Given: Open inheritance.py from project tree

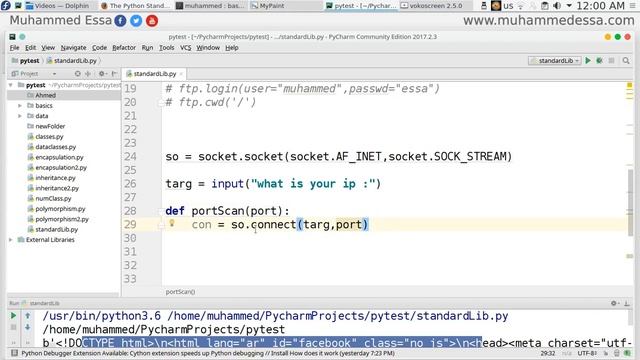Looking at the screenshot, I should click(x=51, y=178).
